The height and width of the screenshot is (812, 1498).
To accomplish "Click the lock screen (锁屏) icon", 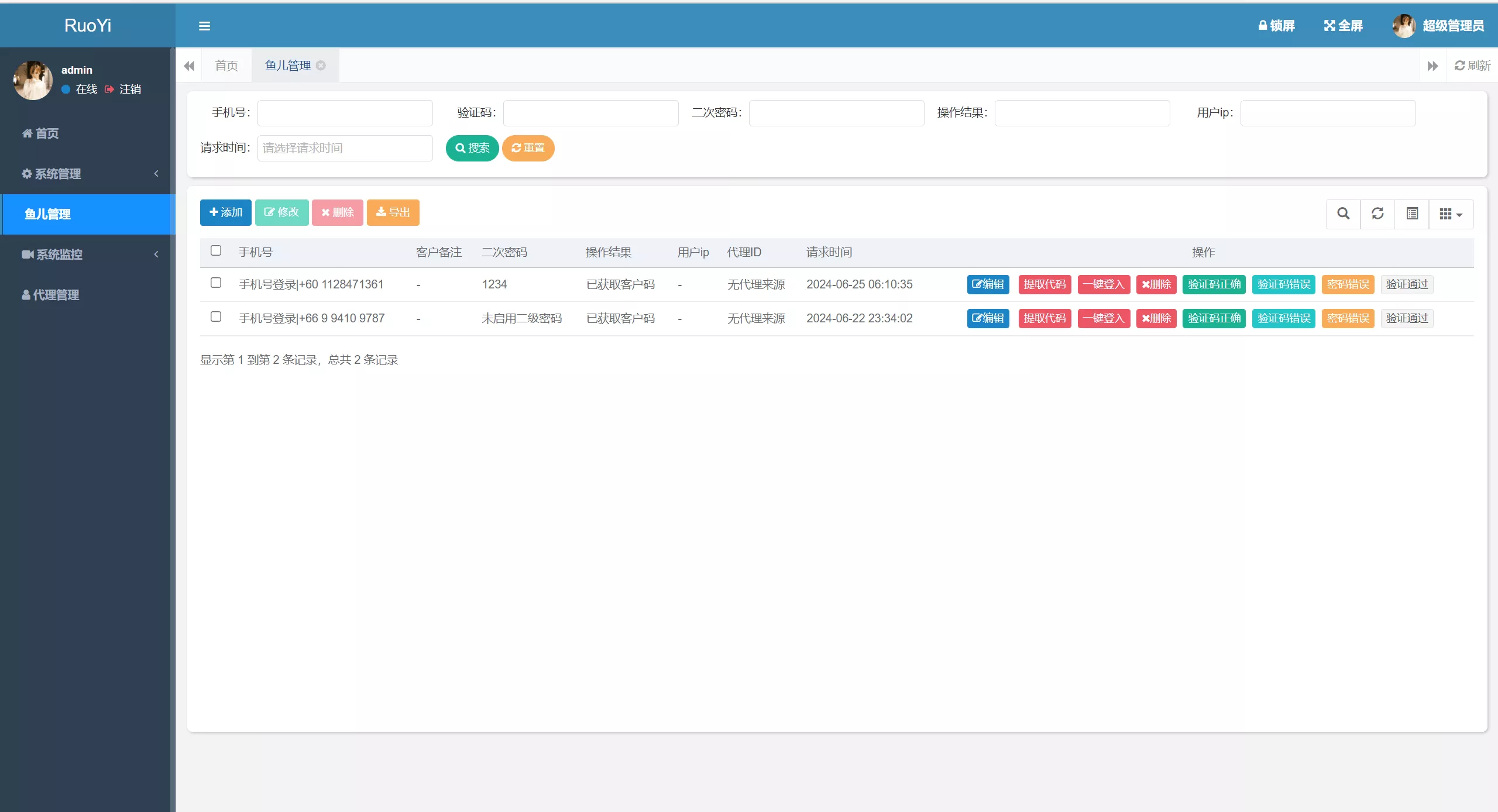I will click(x=1276, y=26).
